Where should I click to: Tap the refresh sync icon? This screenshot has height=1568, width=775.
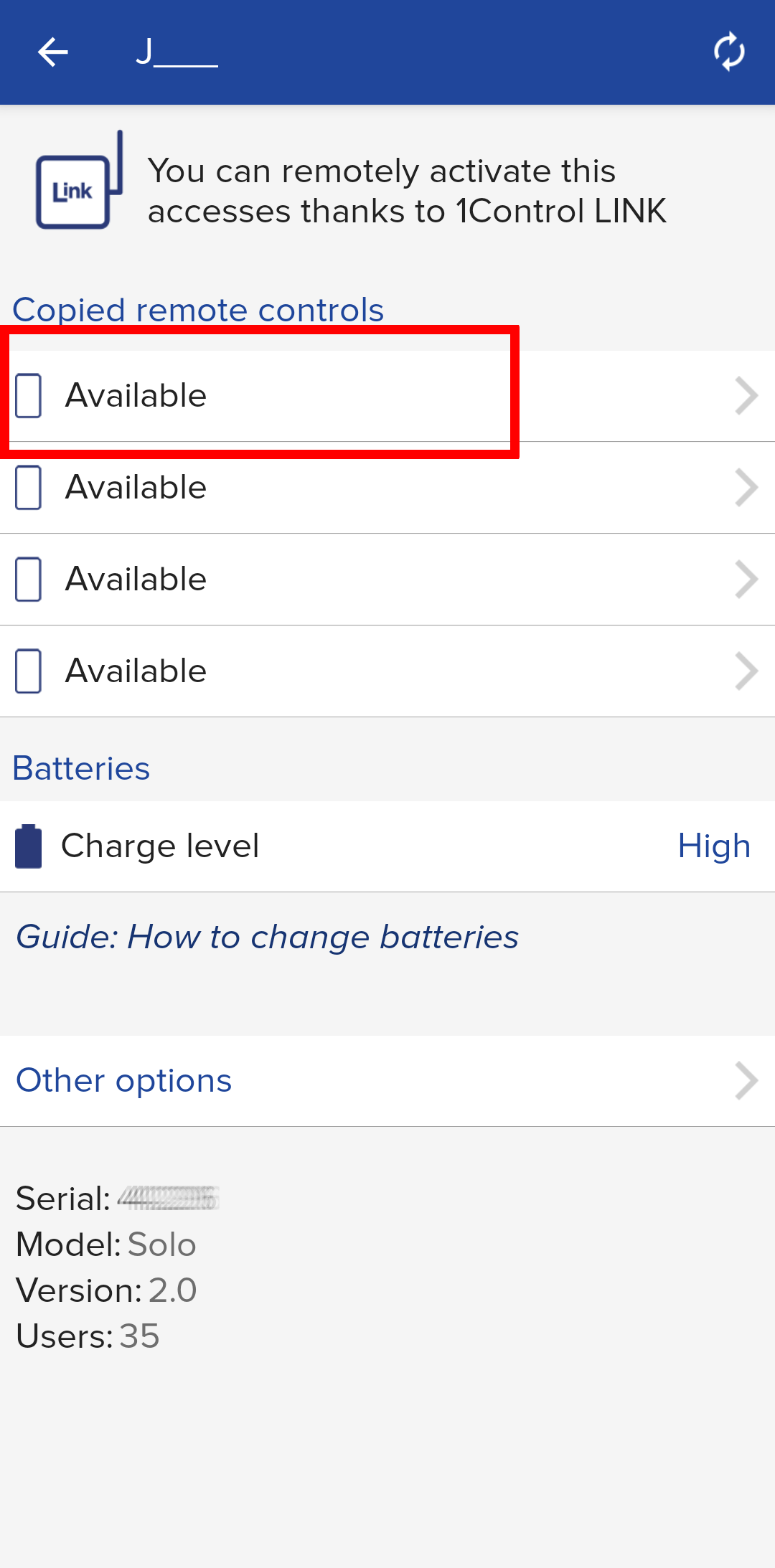(x=729, y=52)
